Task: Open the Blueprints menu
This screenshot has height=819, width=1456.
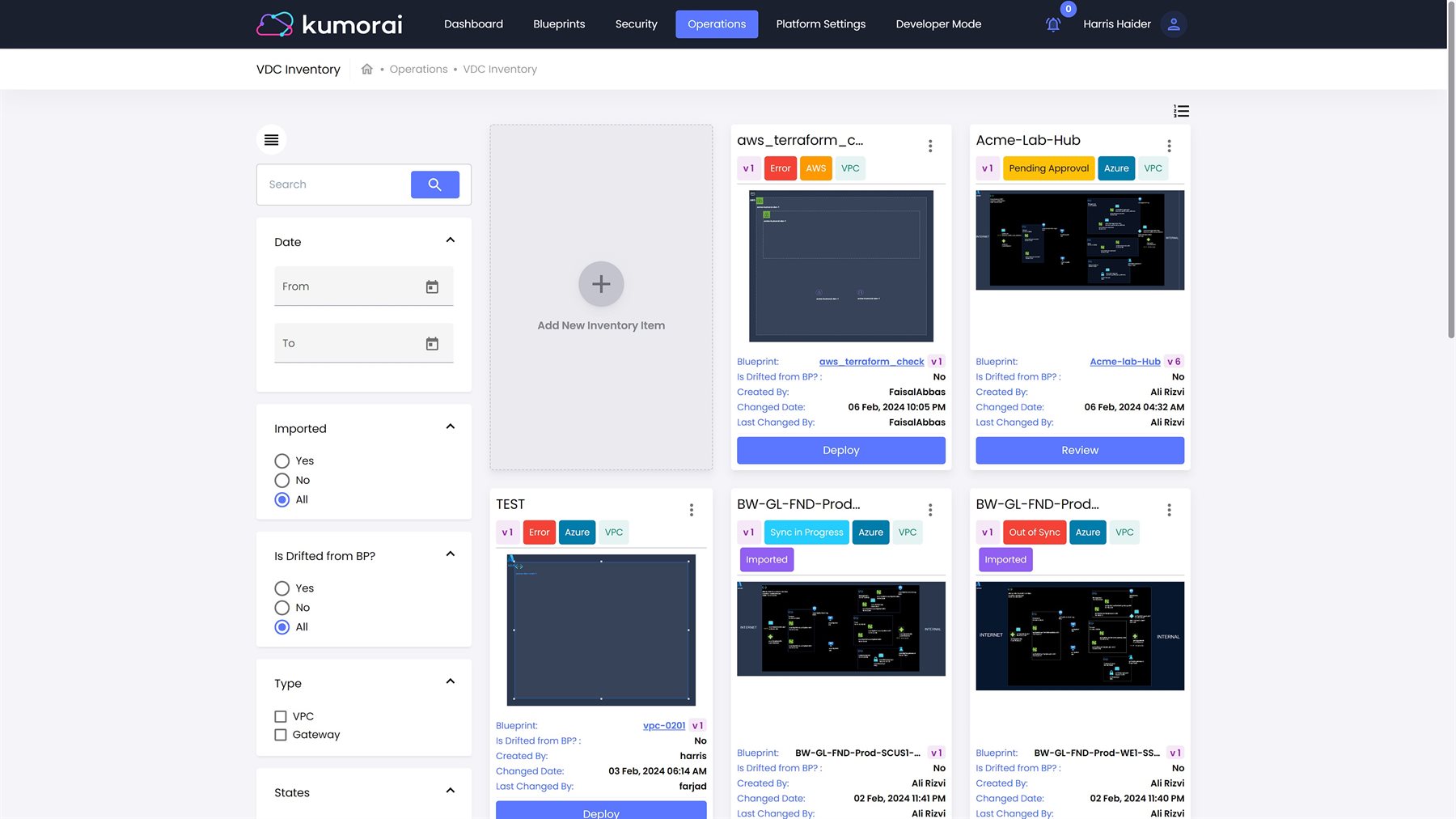Action: pyautogui.click(x=558, y=24)
